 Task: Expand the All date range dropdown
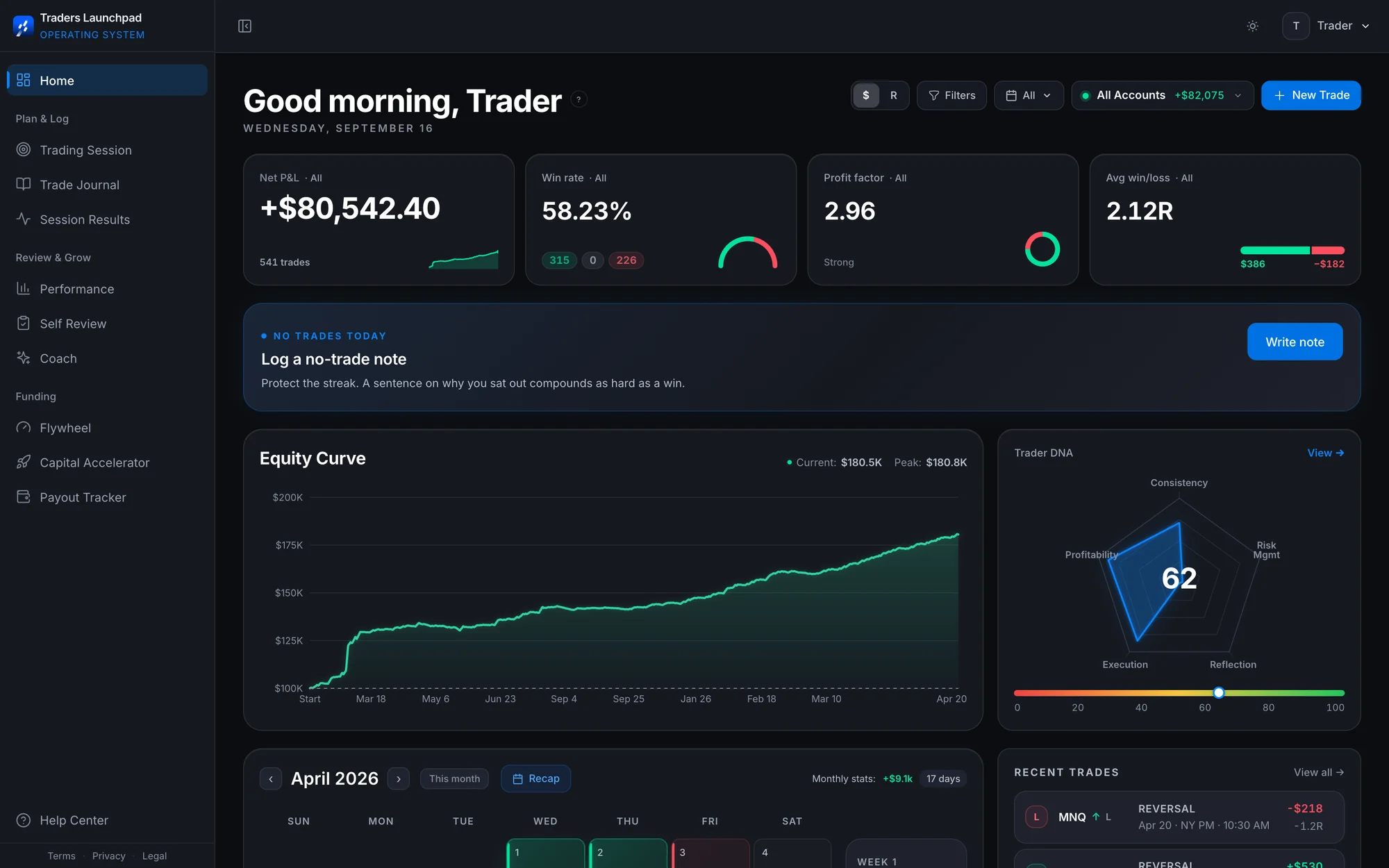1029,95
